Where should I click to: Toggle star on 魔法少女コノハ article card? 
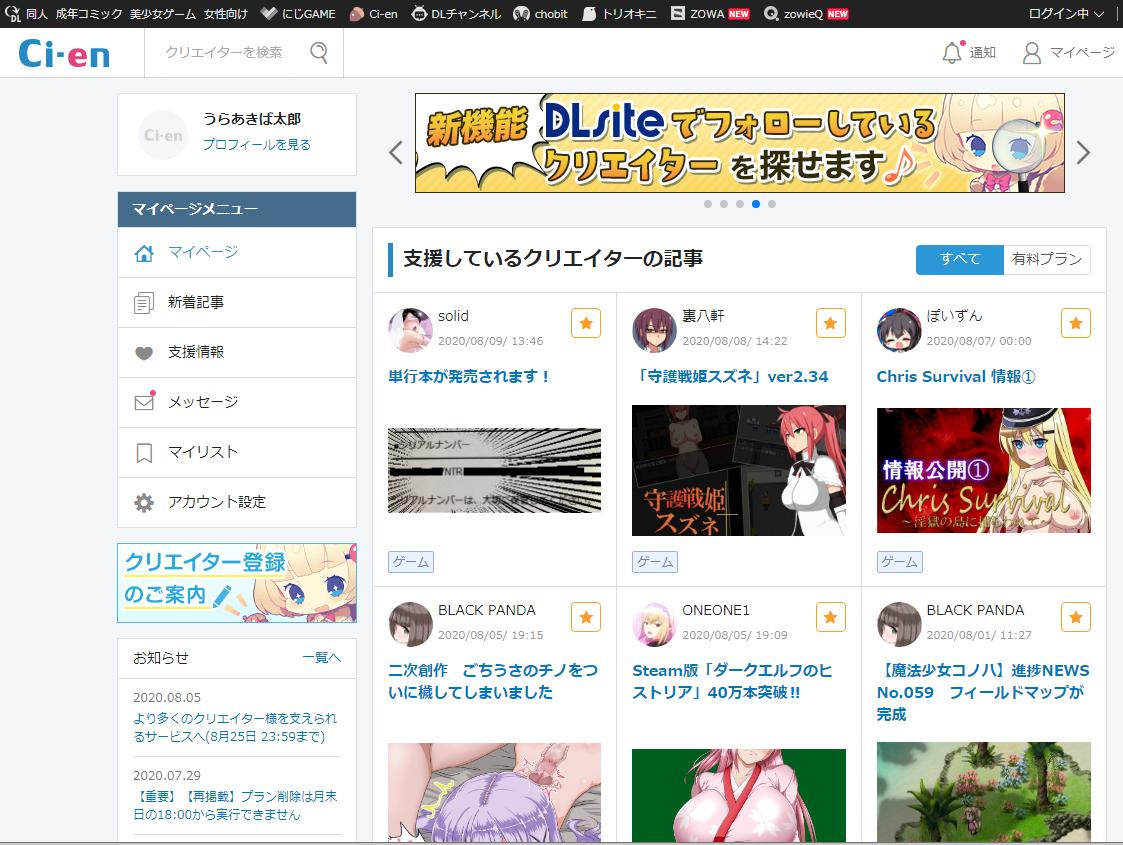click(x=1076, y=617)
